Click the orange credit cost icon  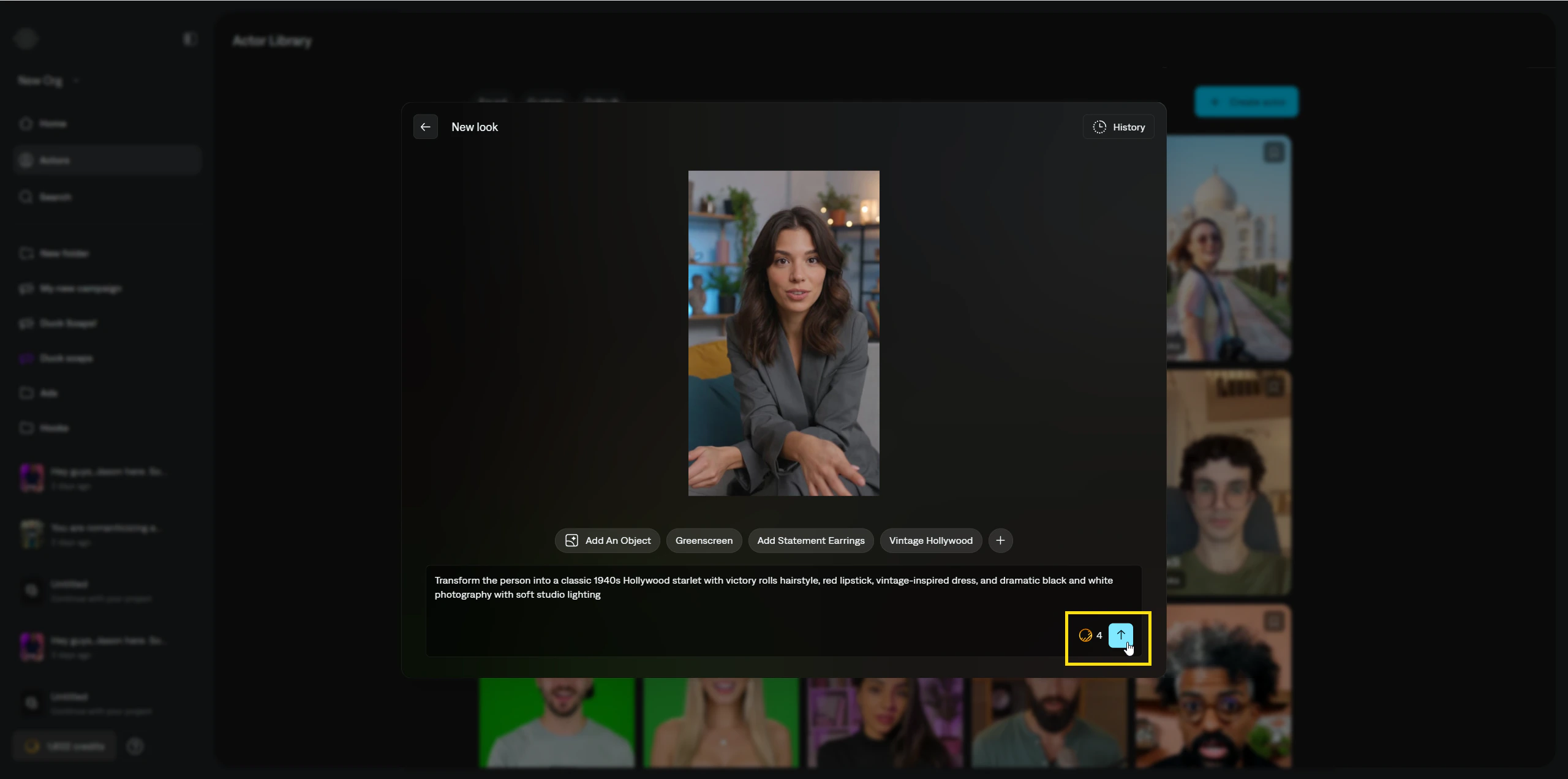[1085, 635]
